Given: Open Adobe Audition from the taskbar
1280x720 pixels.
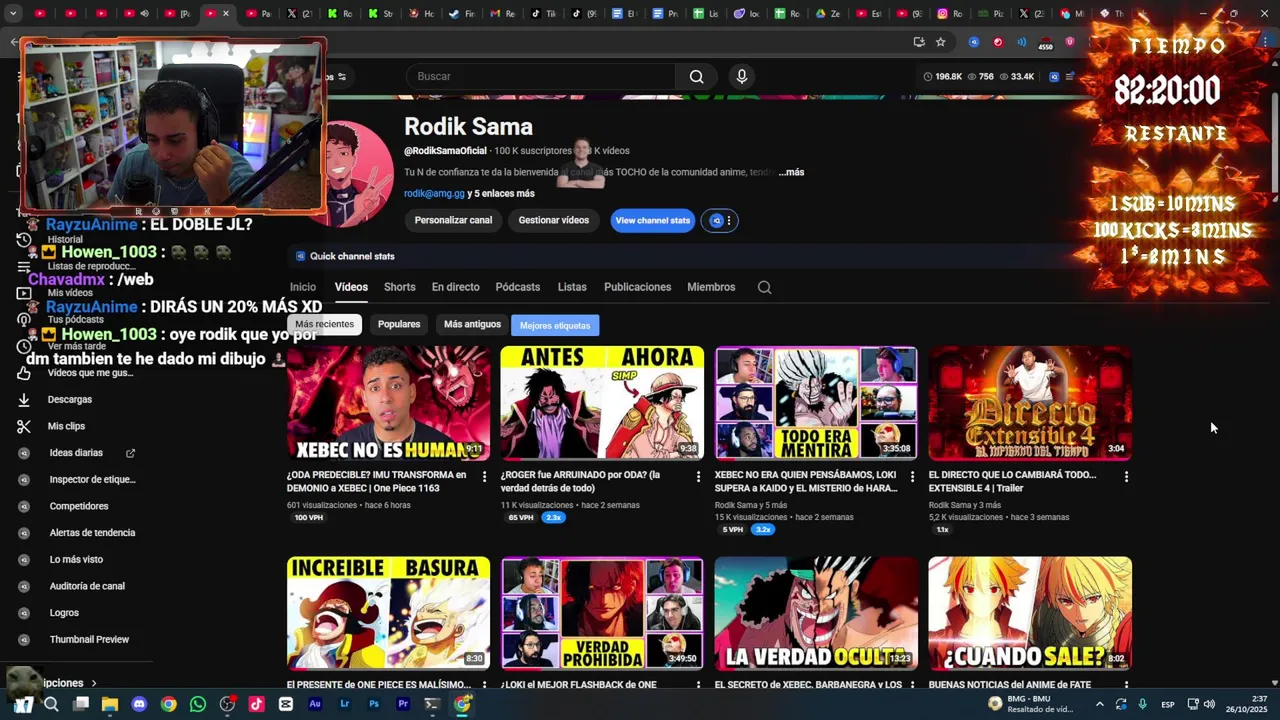Looking at the screenshot, I should 315,704.
